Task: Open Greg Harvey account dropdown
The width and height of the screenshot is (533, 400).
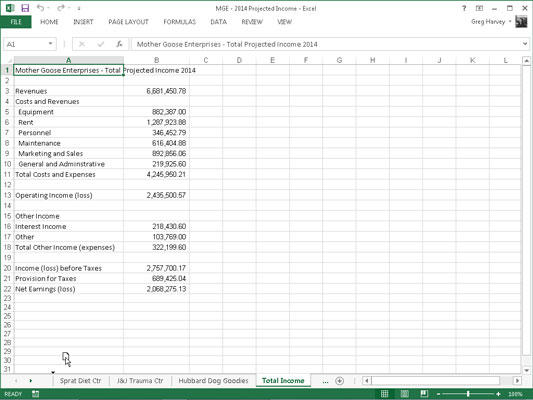Action: 491,22
